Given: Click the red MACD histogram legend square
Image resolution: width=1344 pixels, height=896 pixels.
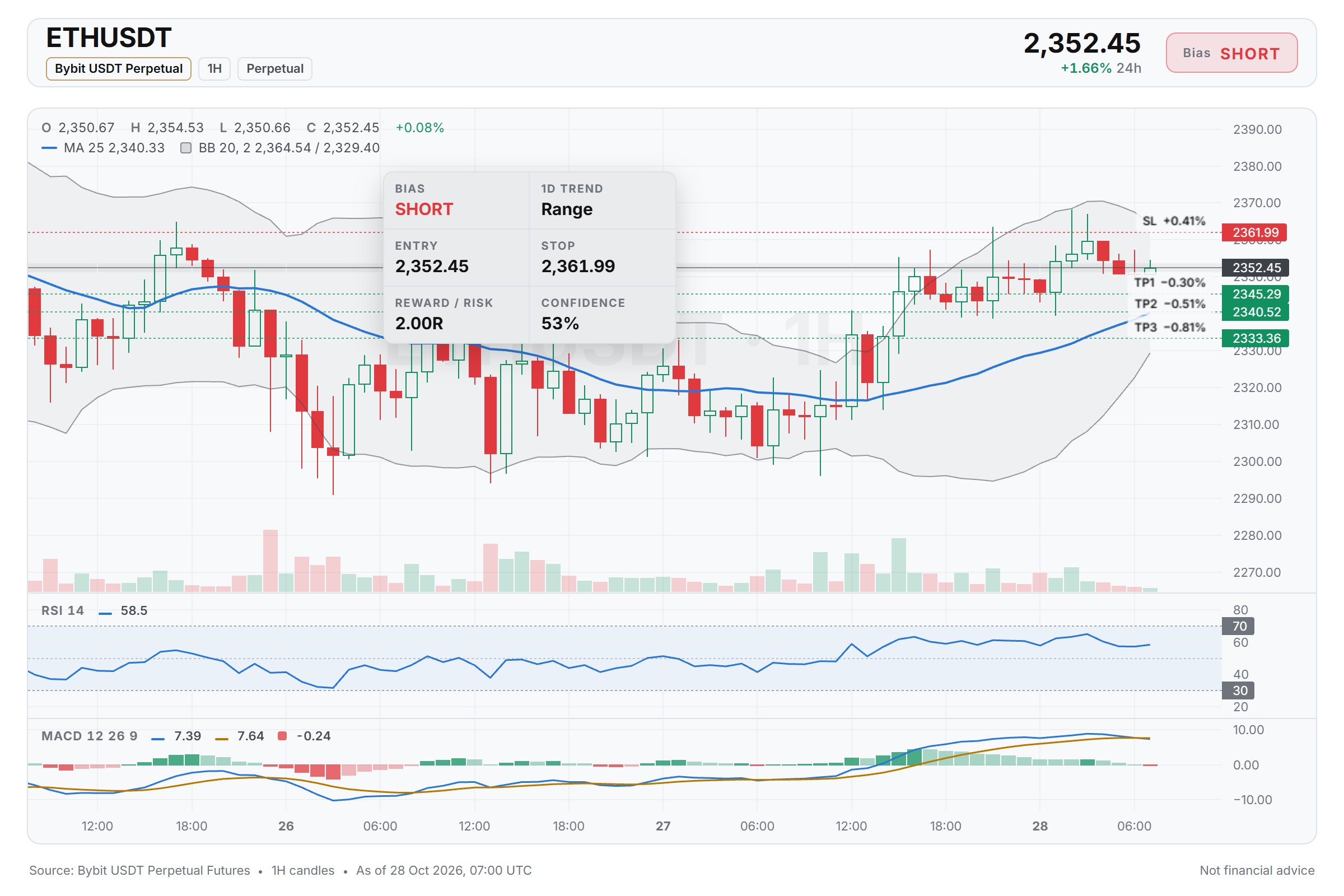Looking at the screenshot, I should pos(282,736).
